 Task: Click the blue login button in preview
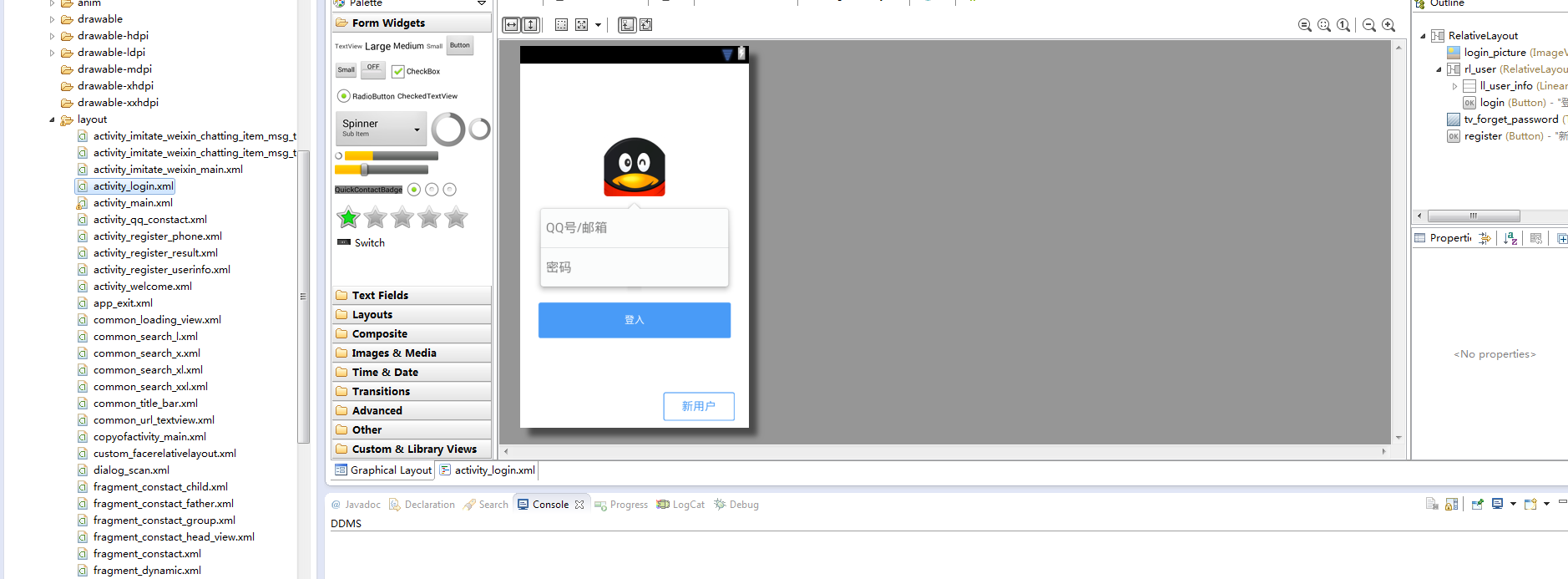coord(635,320)
